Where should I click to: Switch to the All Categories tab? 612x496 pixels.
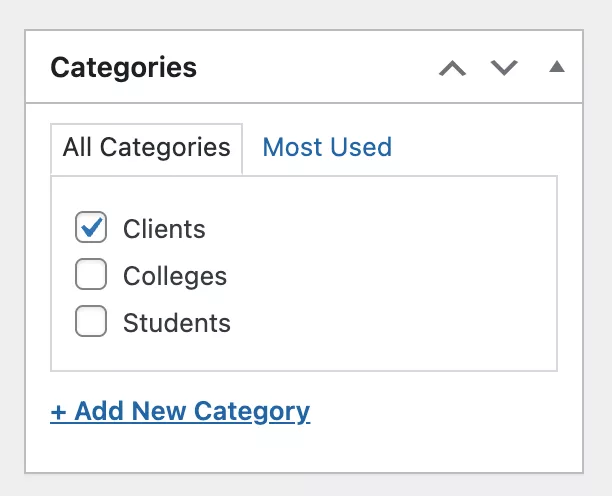146,148
